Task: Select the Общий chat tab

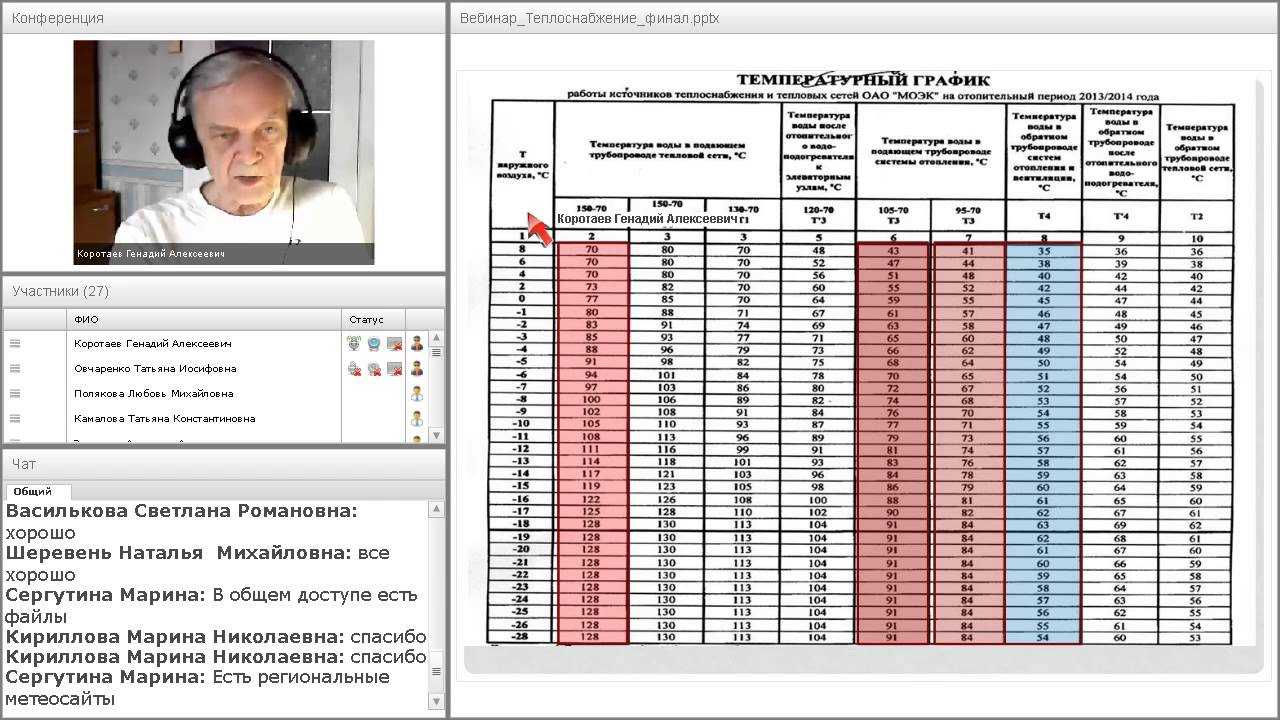Action: 33,492
